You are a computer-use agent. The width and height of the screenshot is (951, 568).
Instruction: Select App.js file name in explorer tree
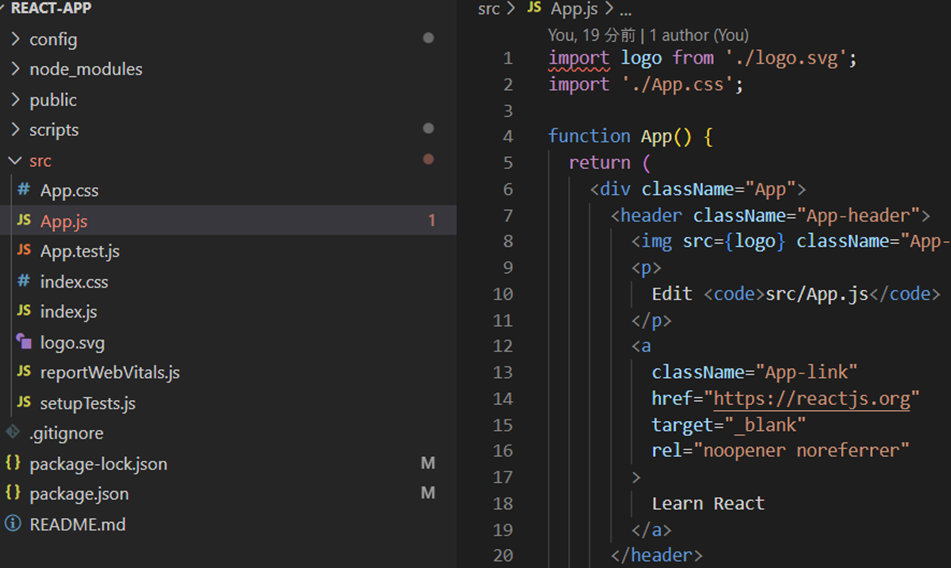64,221
